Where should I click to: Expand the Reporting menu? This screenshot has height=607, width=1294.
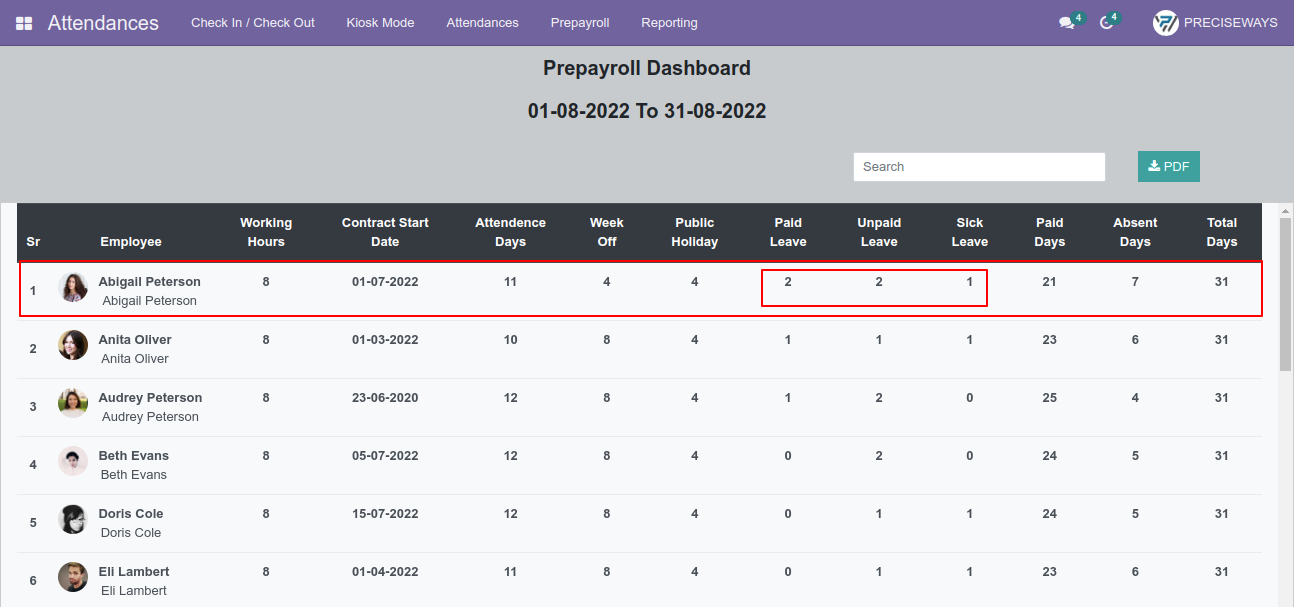(669, 23)
